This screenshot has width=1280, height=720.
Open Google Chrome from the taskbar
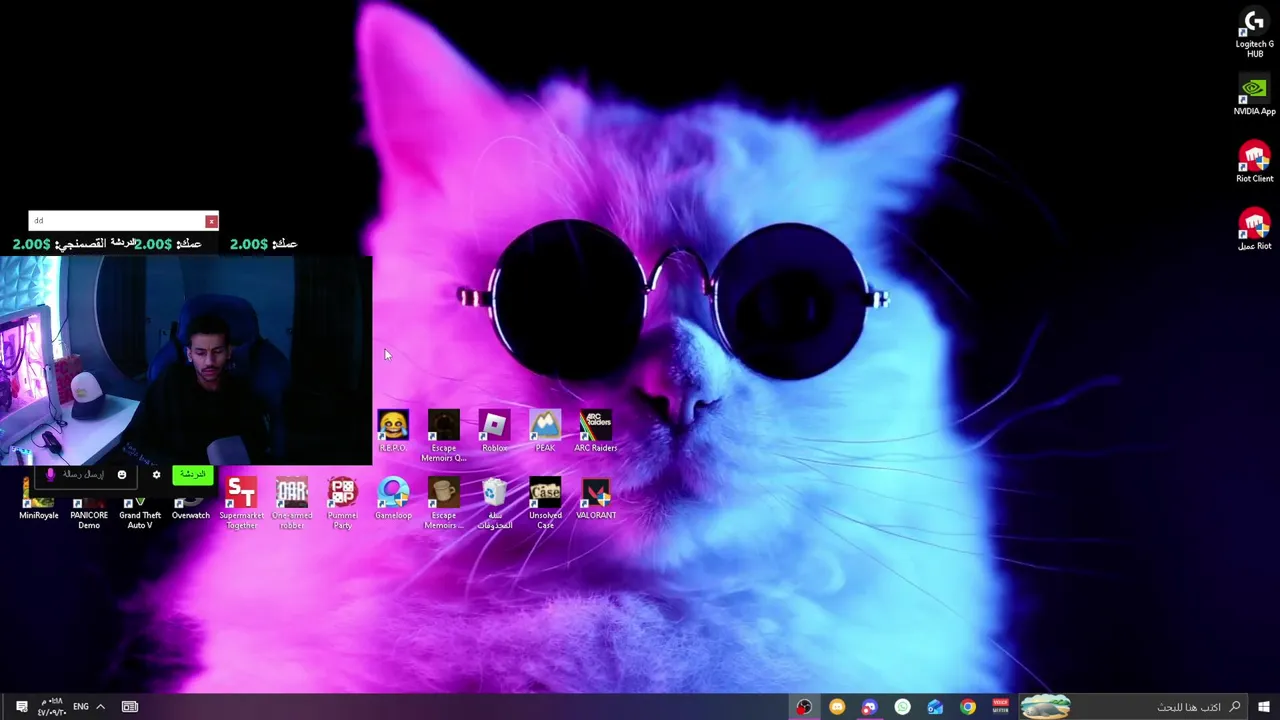[x=968, y=707]
